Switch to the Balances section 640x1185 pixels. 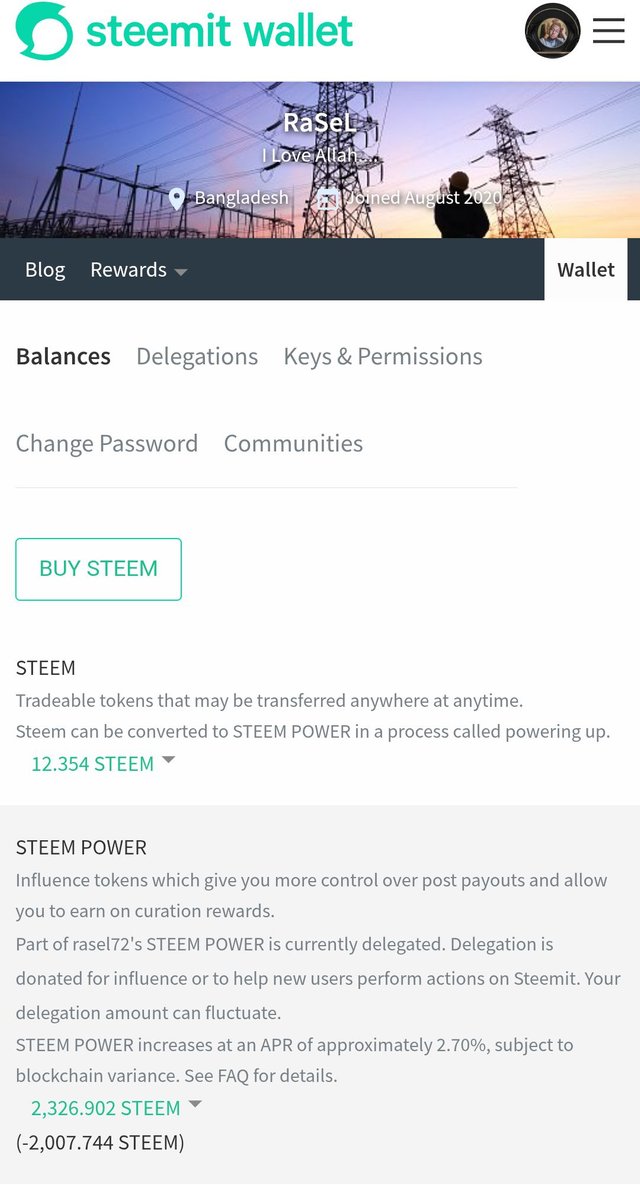(63, 357)
